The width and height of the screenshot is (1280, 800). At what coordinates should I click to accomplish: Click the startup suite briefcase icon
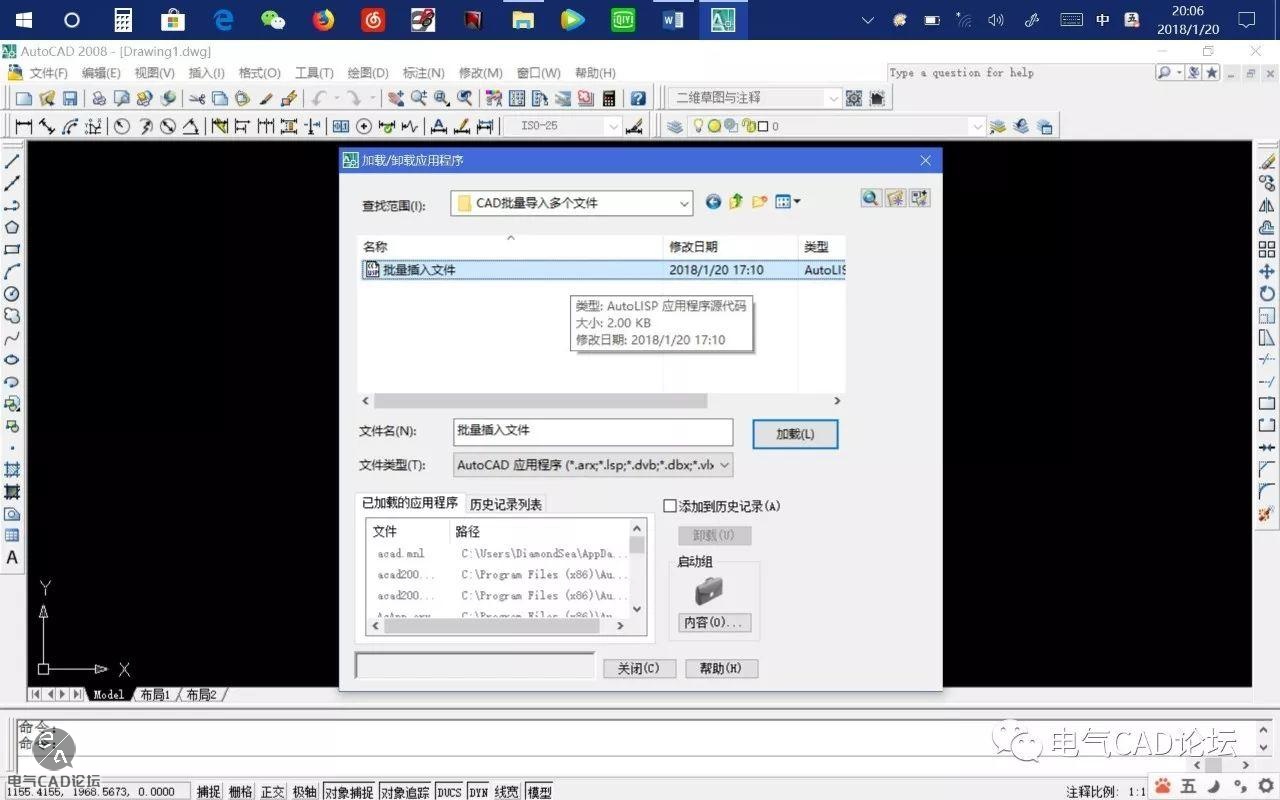[709, 591]
